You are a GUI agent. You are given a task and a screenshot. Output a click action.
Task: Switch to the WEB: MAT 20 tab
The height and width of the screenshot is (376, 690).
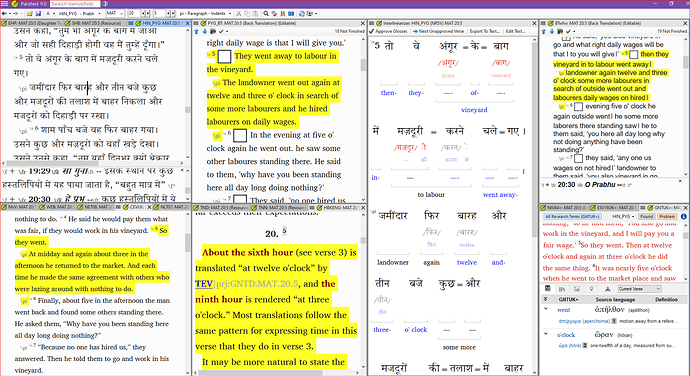pyautogui.click(x=57, y=207)
